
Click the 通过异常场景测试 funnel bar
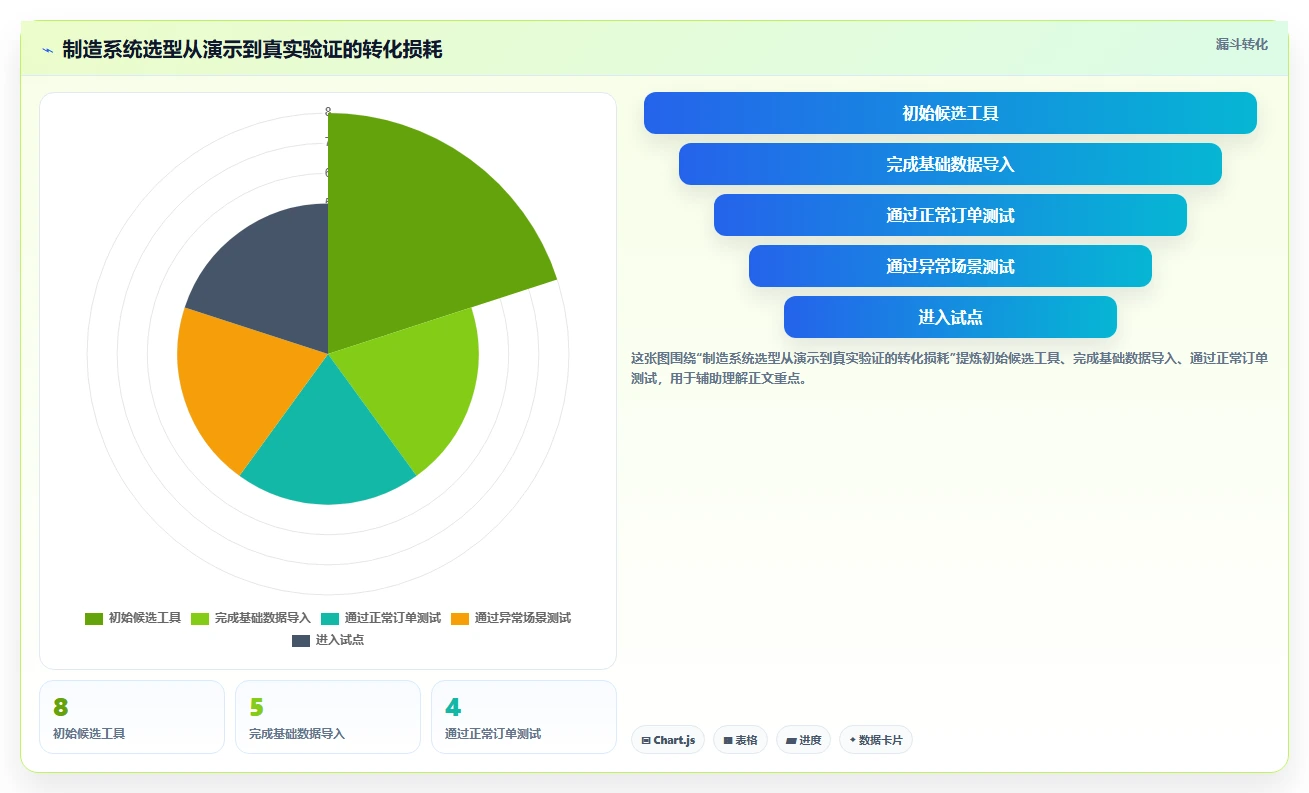950,266
